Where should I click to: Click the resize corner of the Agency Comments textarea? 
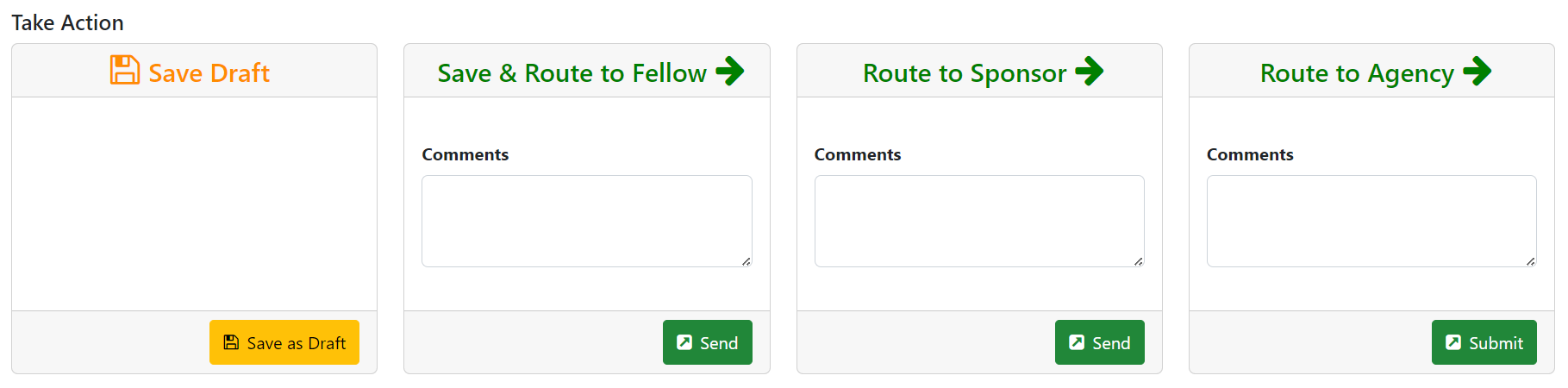(1530, 261)
